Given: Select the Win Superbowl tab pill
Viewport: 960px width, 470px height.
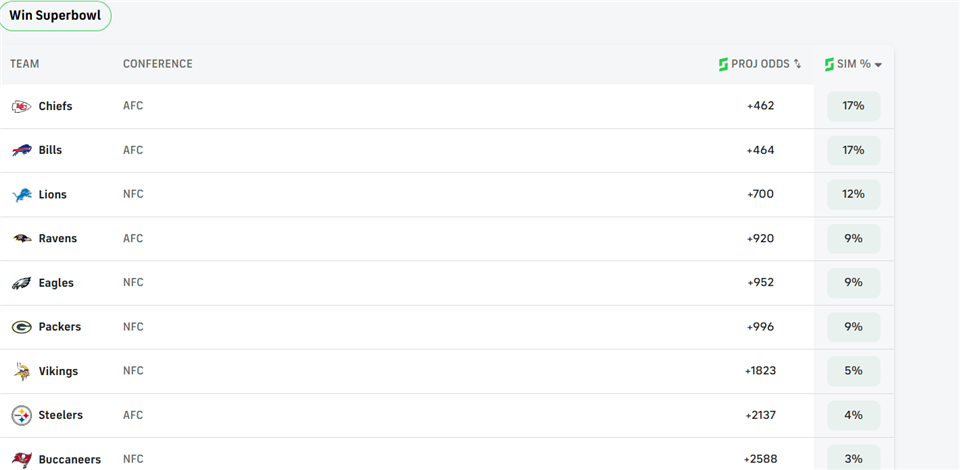Looking at the screenshot, I should 55,16.
